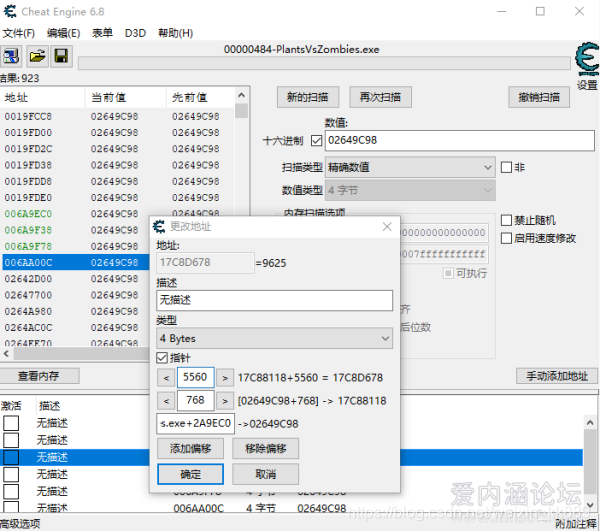
Task: Select result address 0019FD2C
Action: (x=28, y=149)
